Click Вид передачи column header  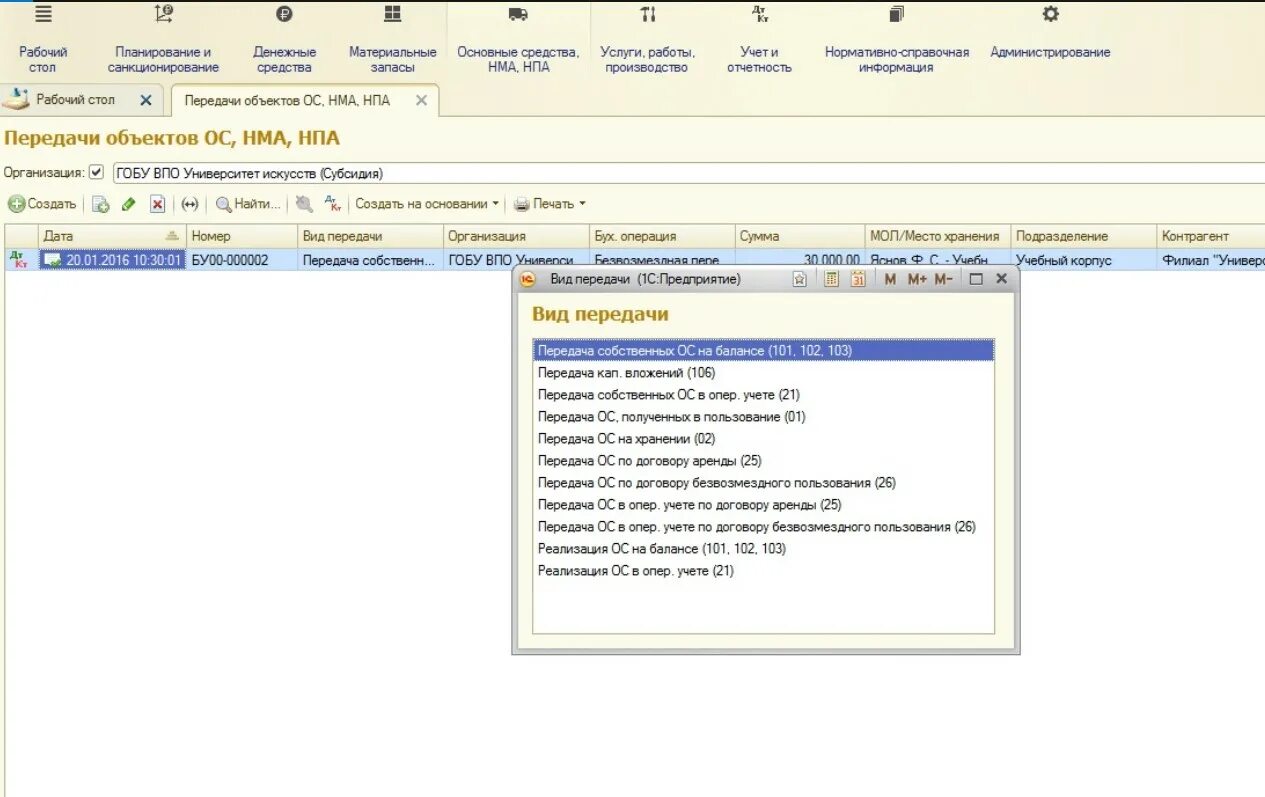pos(370,236)
